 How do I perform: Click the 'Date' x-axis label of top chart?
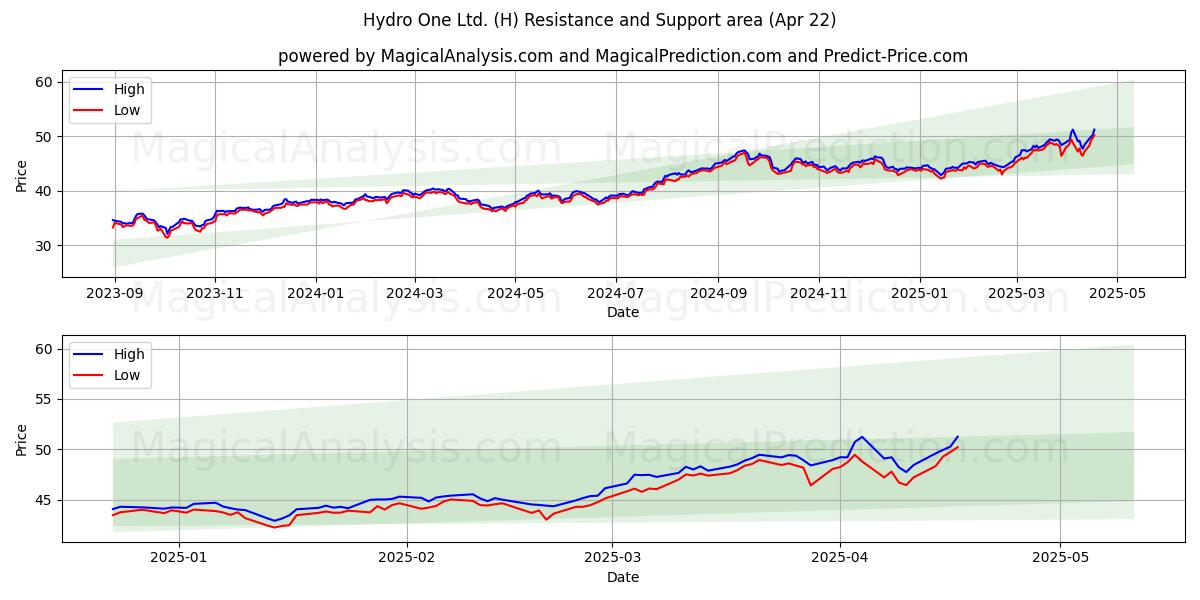(x=623, y=312)
